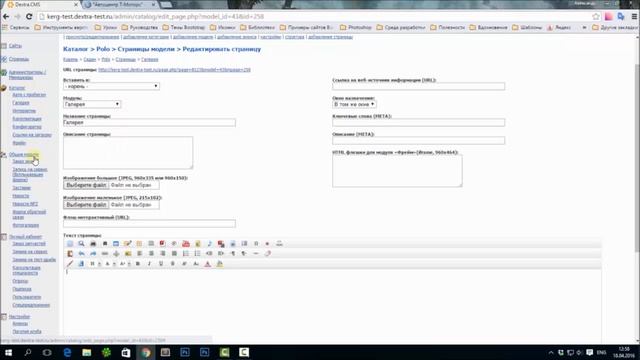The image size is (640, 360).
Task: Click the HTML iframe code textarea
Action: point(397,171)
